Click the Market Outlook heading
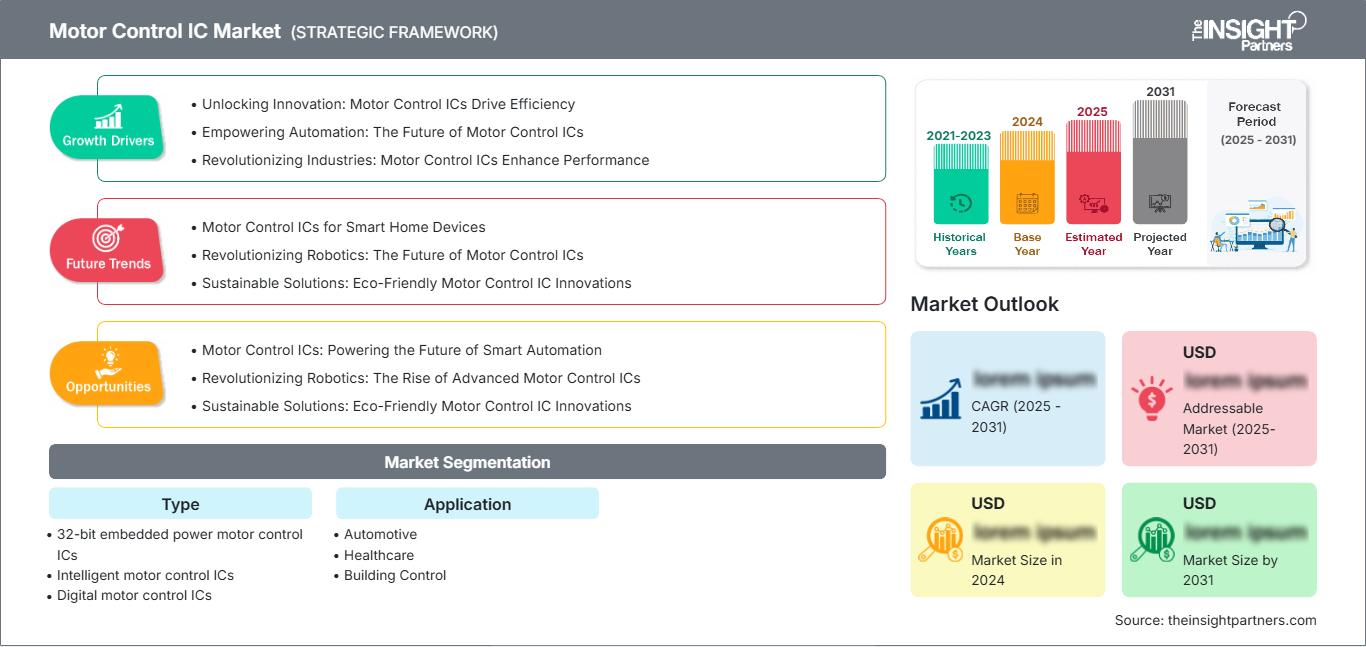Viewport: 1366px width, 647px height. (984, 304)
